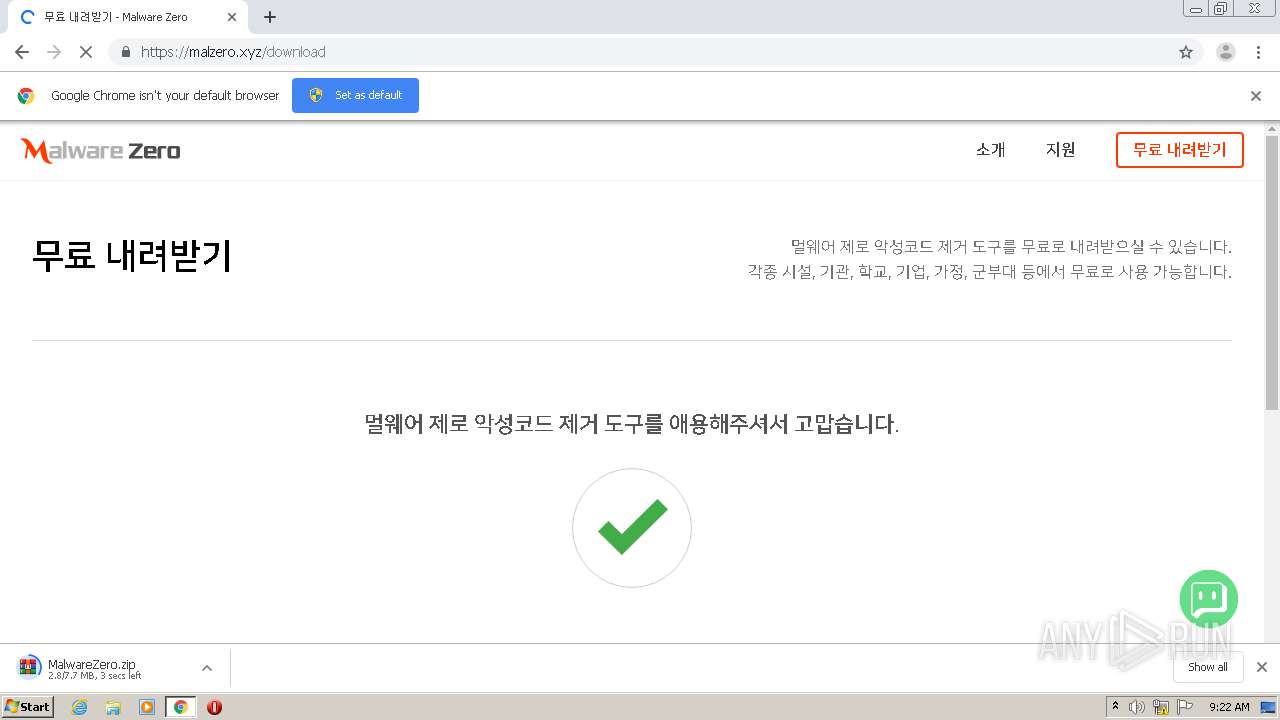The width and height of the screenshot is (1280, 720).
Task: Open the Chrome profile avatar
Action: 1226,52
